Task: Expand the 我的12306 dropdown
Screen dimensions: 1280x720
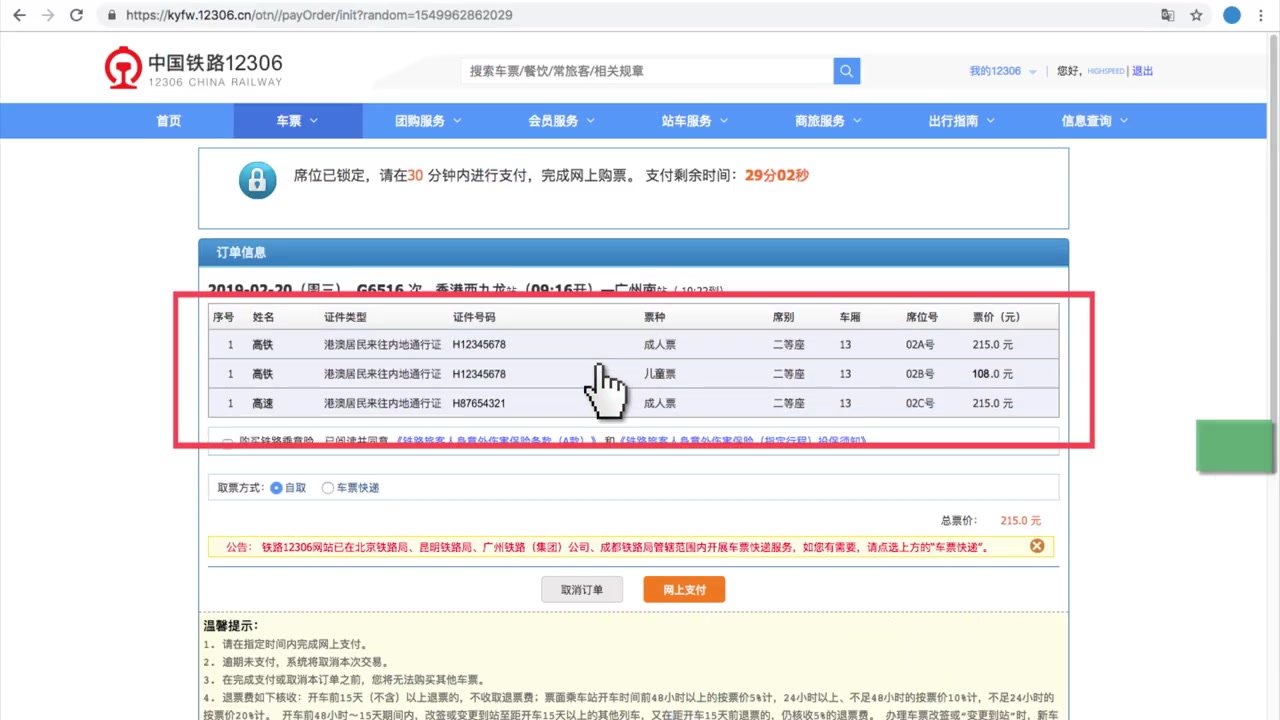Action: (1002, 71)
